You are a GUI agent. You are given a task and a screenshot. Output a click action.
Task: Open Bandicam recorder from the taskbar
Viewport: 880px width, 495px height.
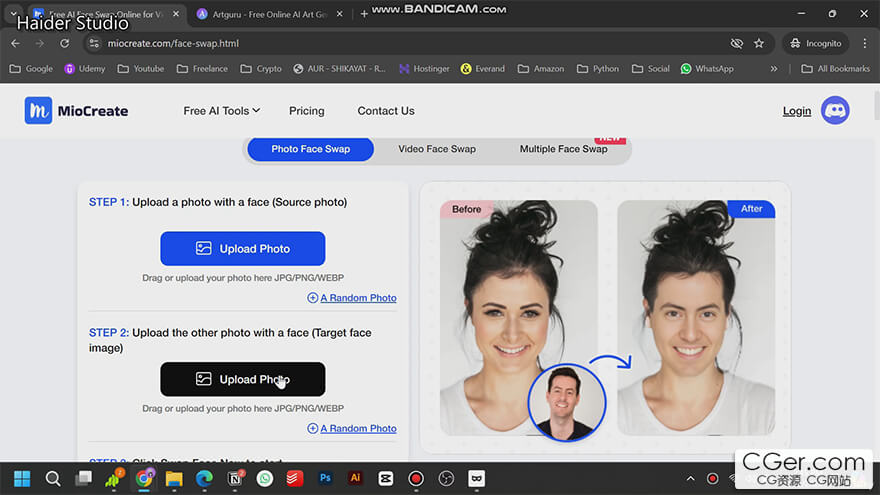[416, 479]
